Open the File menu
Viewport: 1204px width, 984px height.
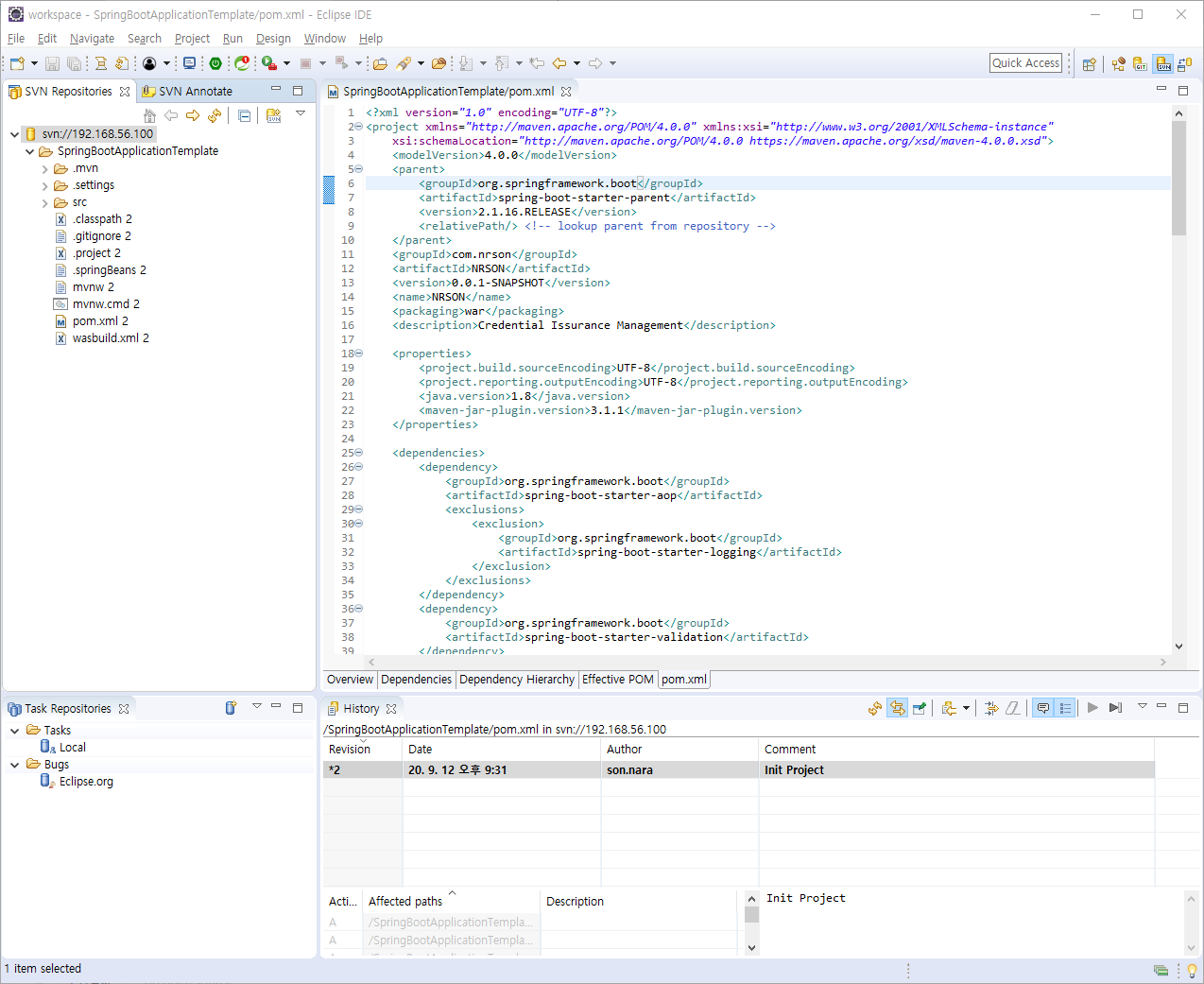coord(16,39)
